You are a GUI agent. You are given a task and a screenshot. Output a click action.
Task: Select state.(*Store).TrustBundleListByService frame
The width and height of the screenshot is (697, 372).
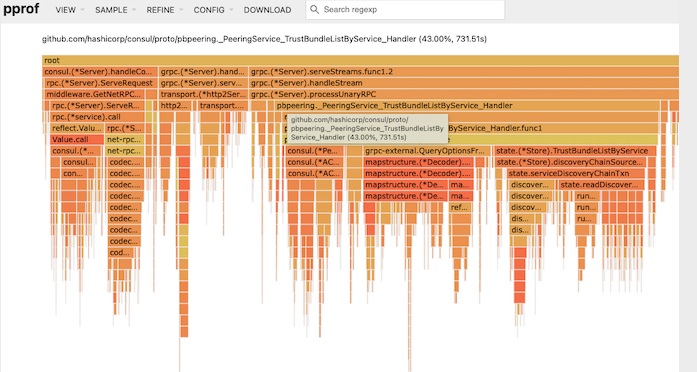coord(575,151)
